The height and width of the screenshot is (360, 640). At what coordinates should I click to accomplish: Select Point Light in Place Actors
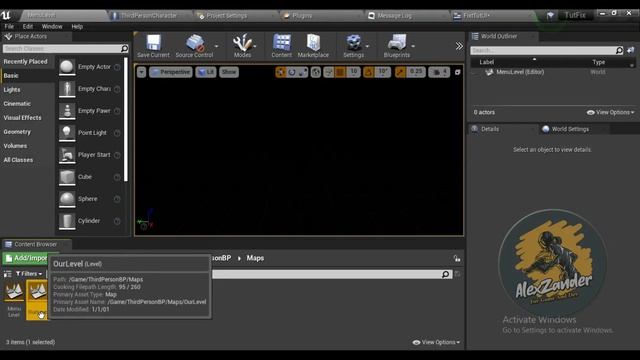[x=90, y=133]
